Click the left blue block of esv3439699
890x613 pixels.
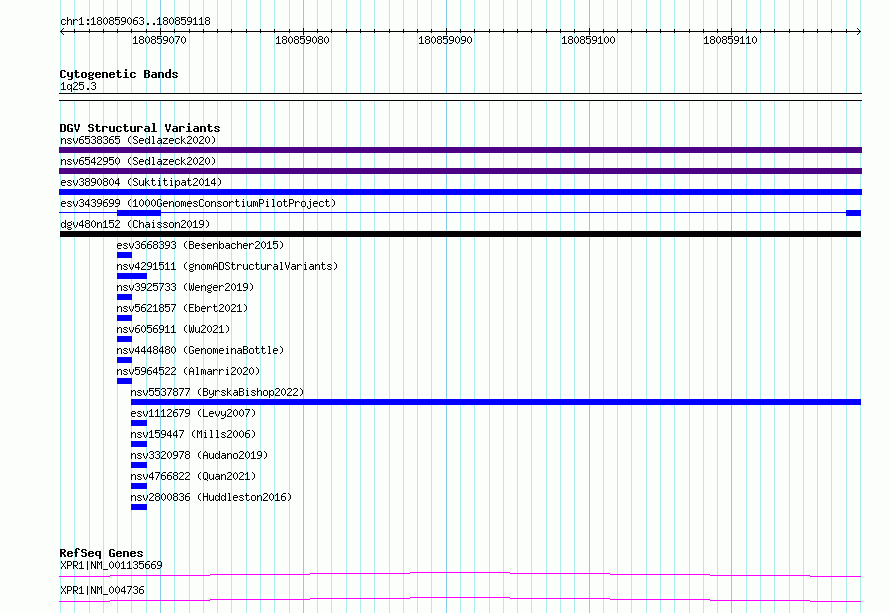pyautogui.click(x=139, y=213)
